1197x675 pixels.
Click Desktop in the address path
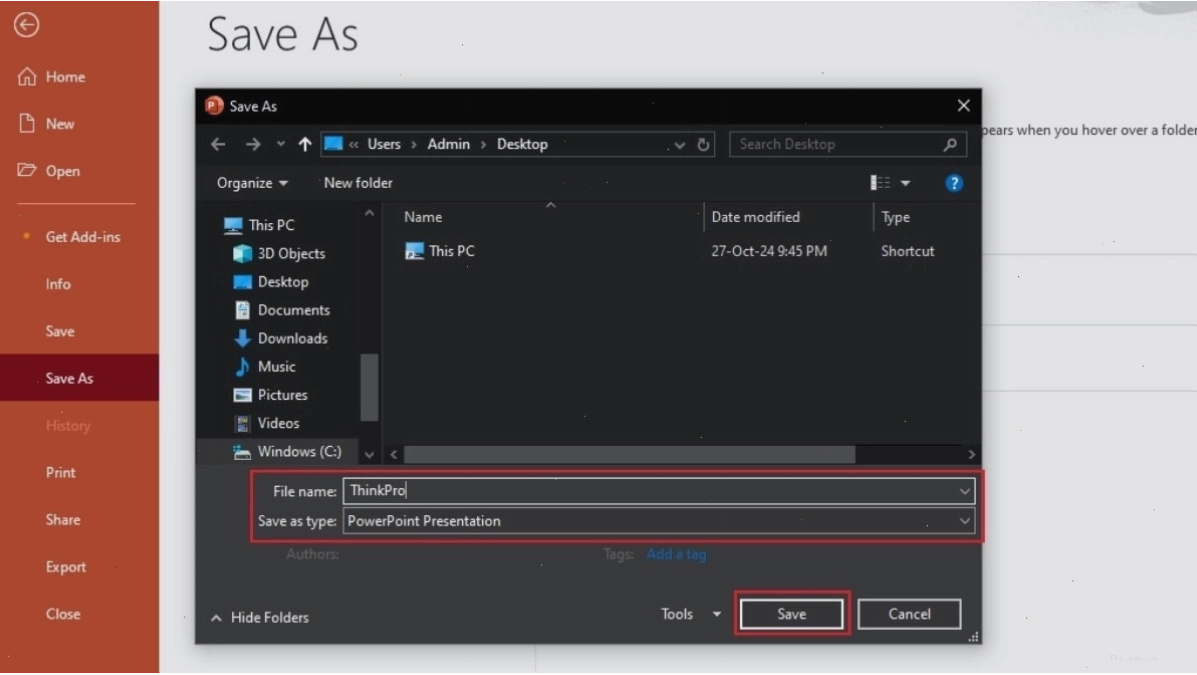522,144
